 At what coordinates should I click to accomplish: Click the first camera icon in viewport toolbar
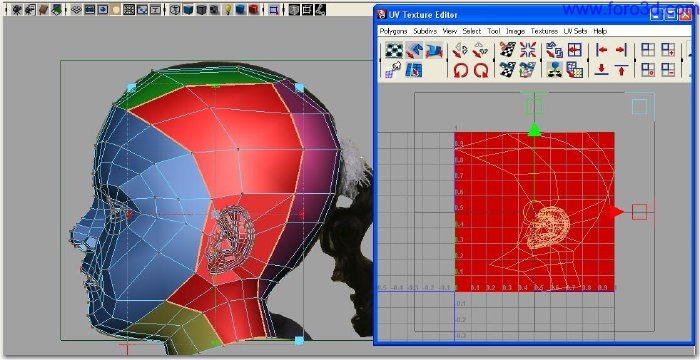[17, 9]
